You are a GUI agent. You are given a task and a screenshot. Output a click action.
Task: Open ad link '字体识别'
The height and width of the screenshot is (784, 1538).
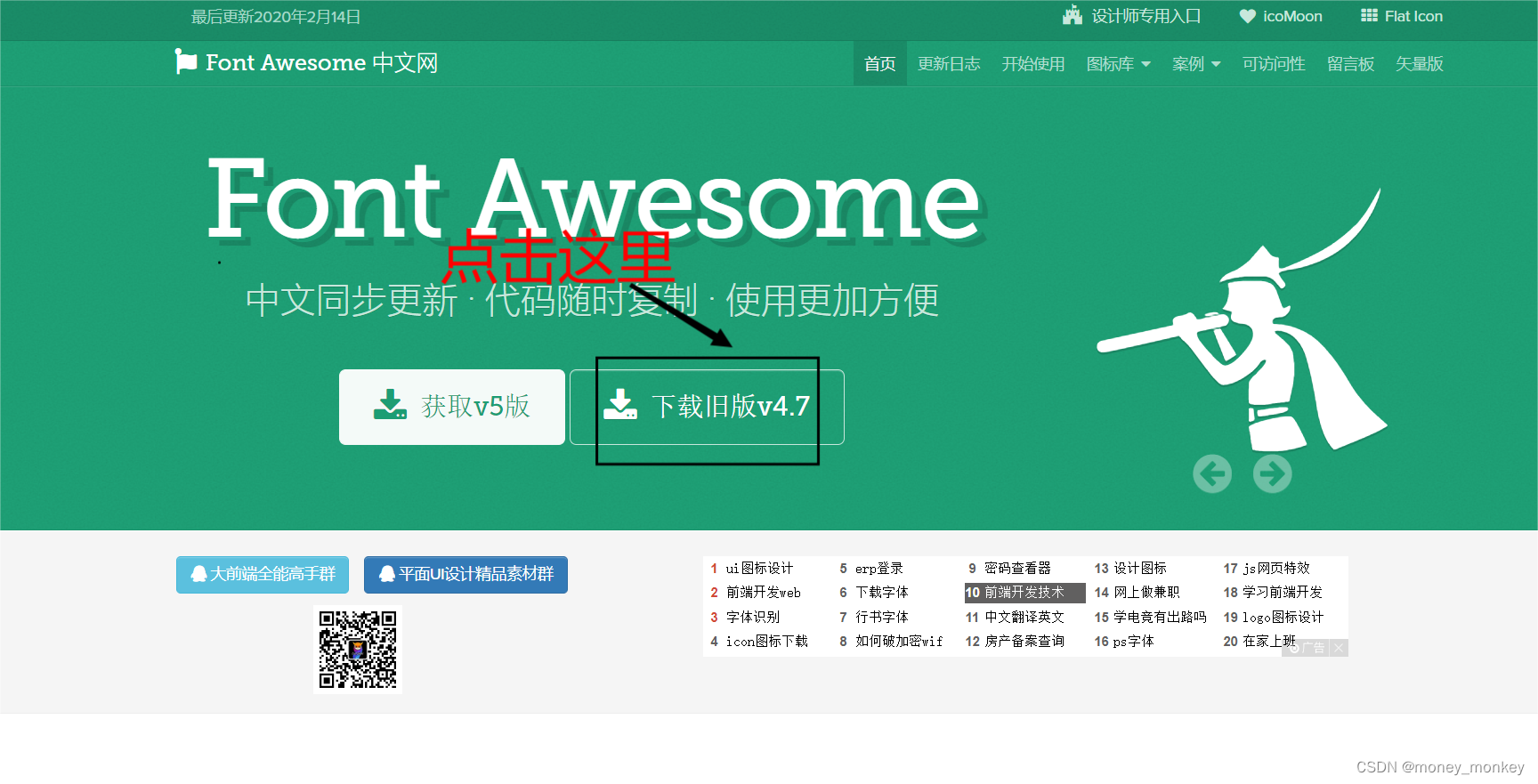753,617
